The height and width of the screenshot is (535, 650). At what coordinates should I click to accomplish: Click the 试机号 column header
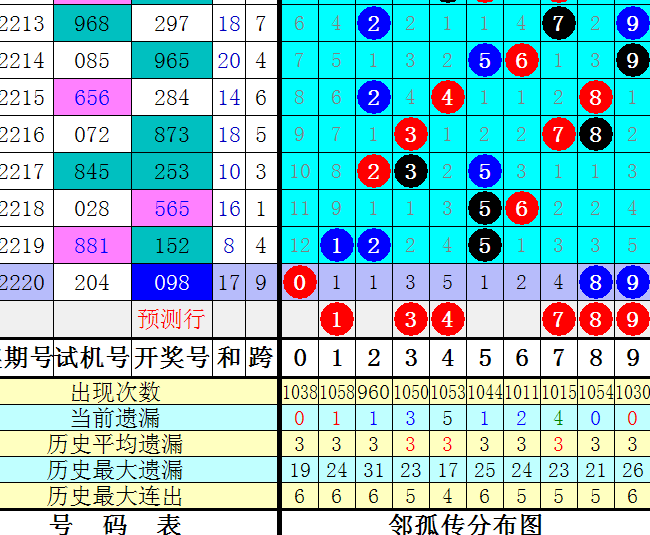point(92,358)
